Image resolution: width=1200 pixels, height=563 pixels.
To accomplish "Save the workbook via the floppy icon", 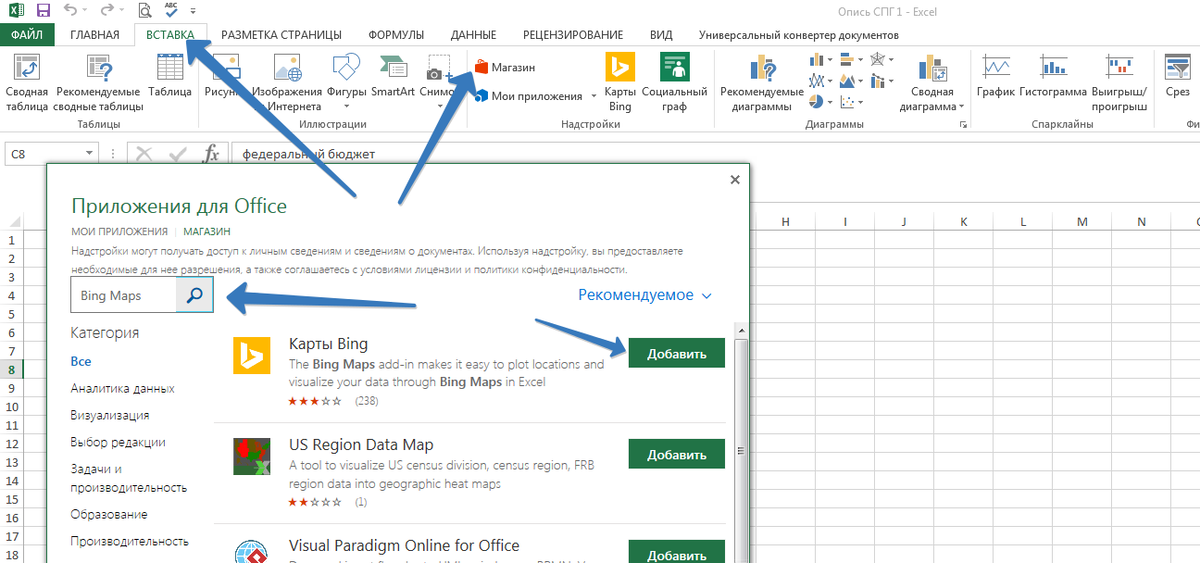I will coord(43,11).
